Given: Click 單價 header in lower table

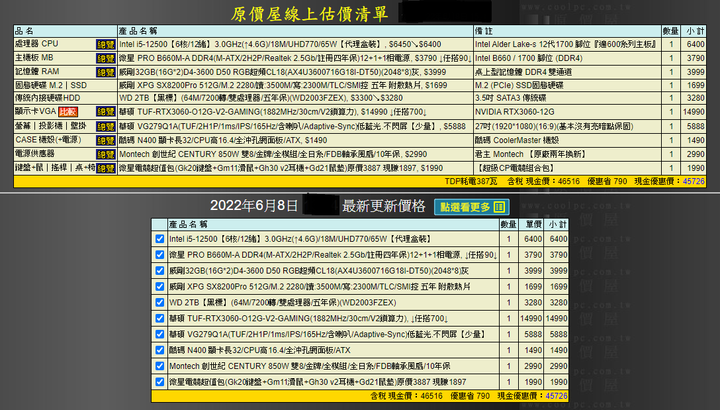Looking at the screenshot, I should pyautogui.click(x=533, y=225).
